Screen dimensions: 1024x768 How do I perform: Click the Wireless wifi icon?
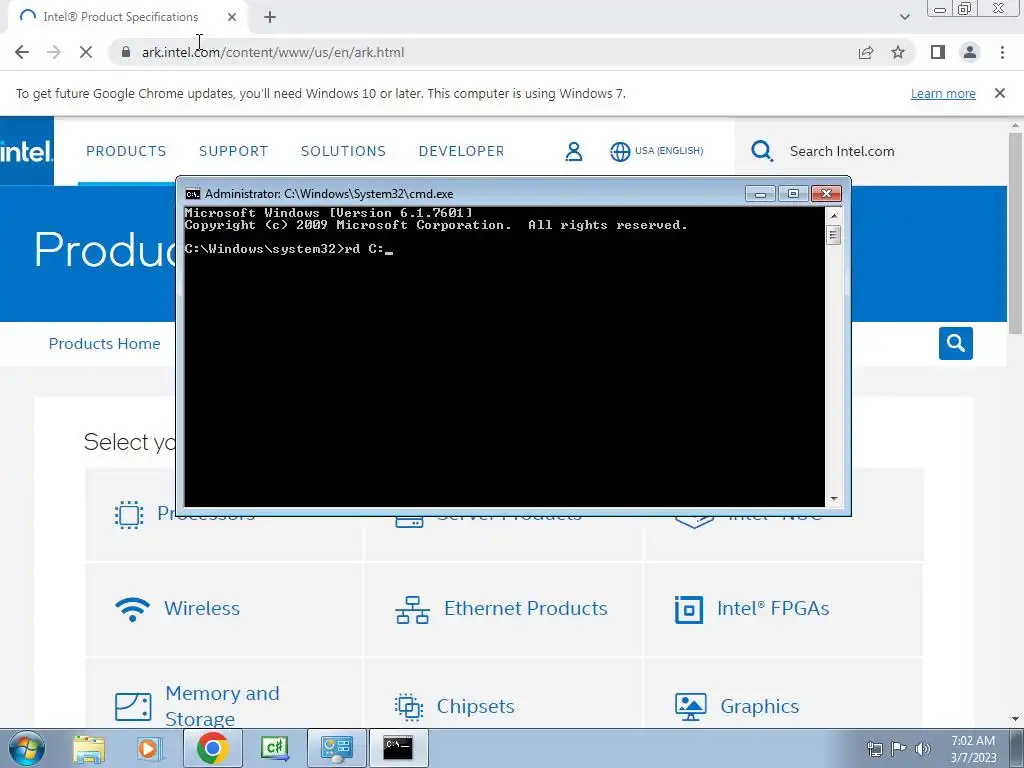click(x=133, y=609)
